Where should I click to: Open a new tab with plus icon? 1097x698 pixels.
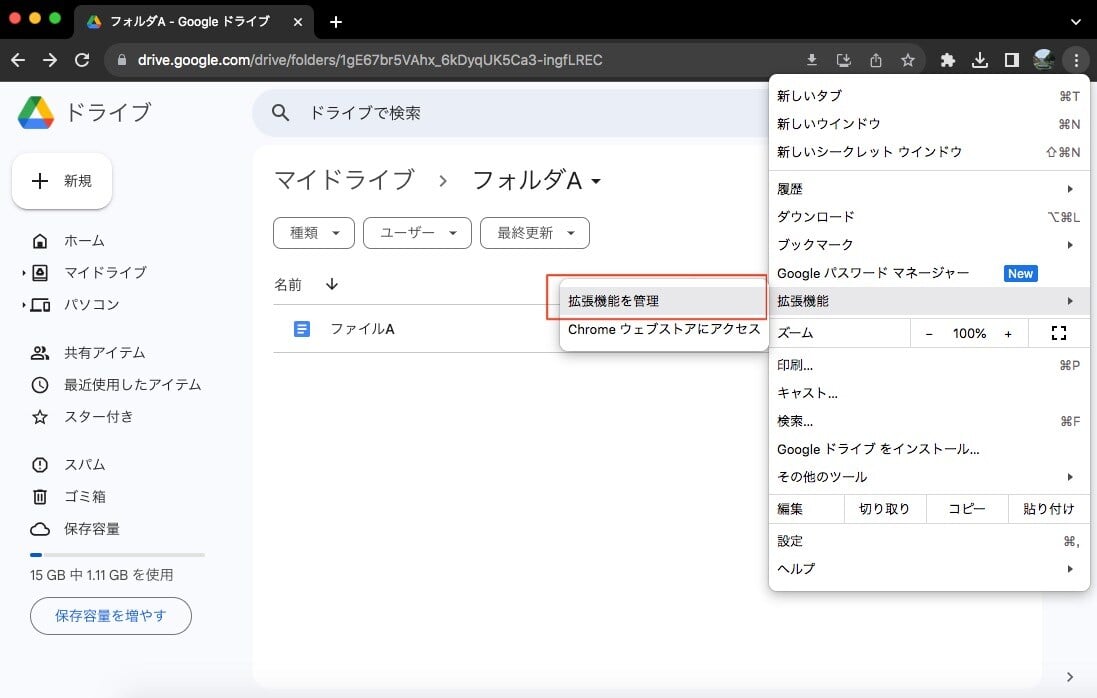pos(336,22)
